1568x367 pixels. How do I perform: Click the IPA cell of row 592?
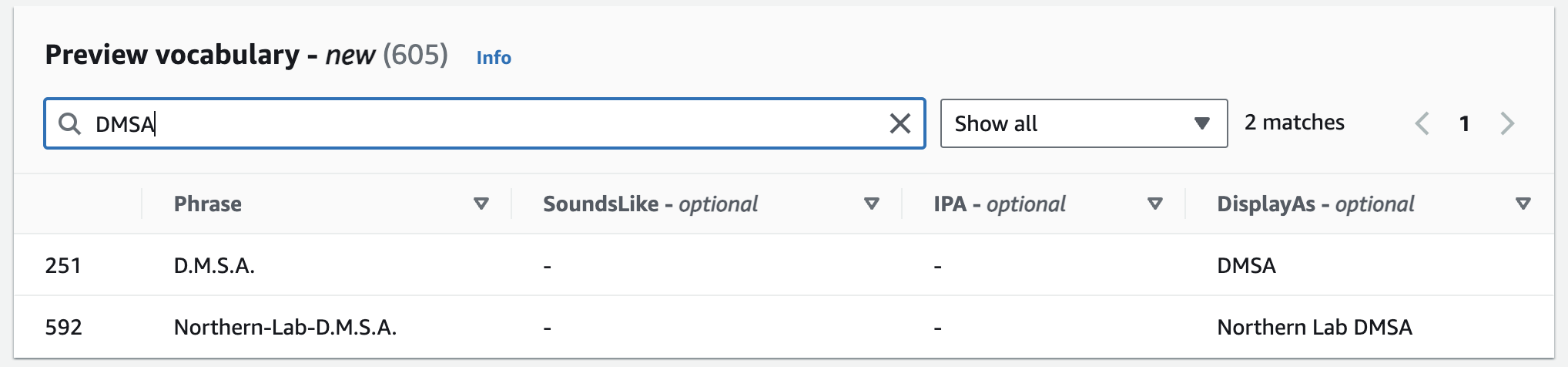[x=937, y=328]
